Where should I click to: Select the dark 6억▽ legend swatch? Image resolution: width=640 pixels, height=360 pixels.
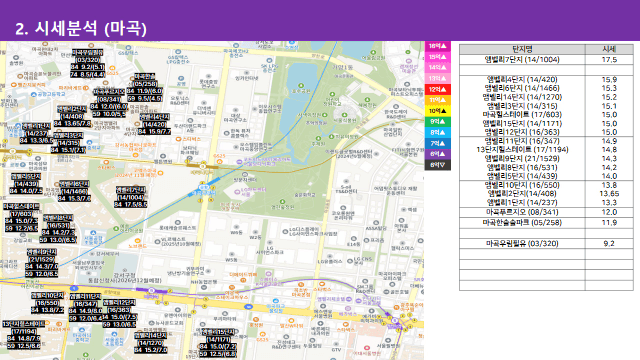coord(438,165)
